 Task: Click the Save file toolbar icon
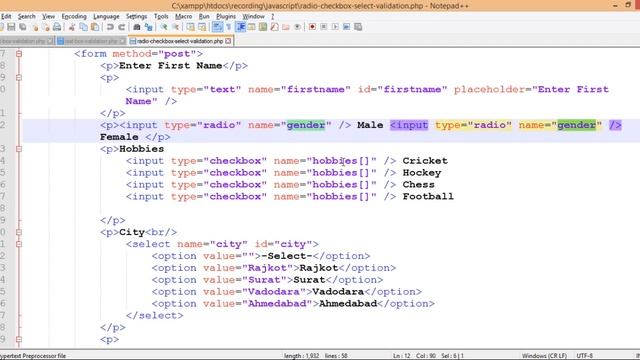[x=11, y=27]
